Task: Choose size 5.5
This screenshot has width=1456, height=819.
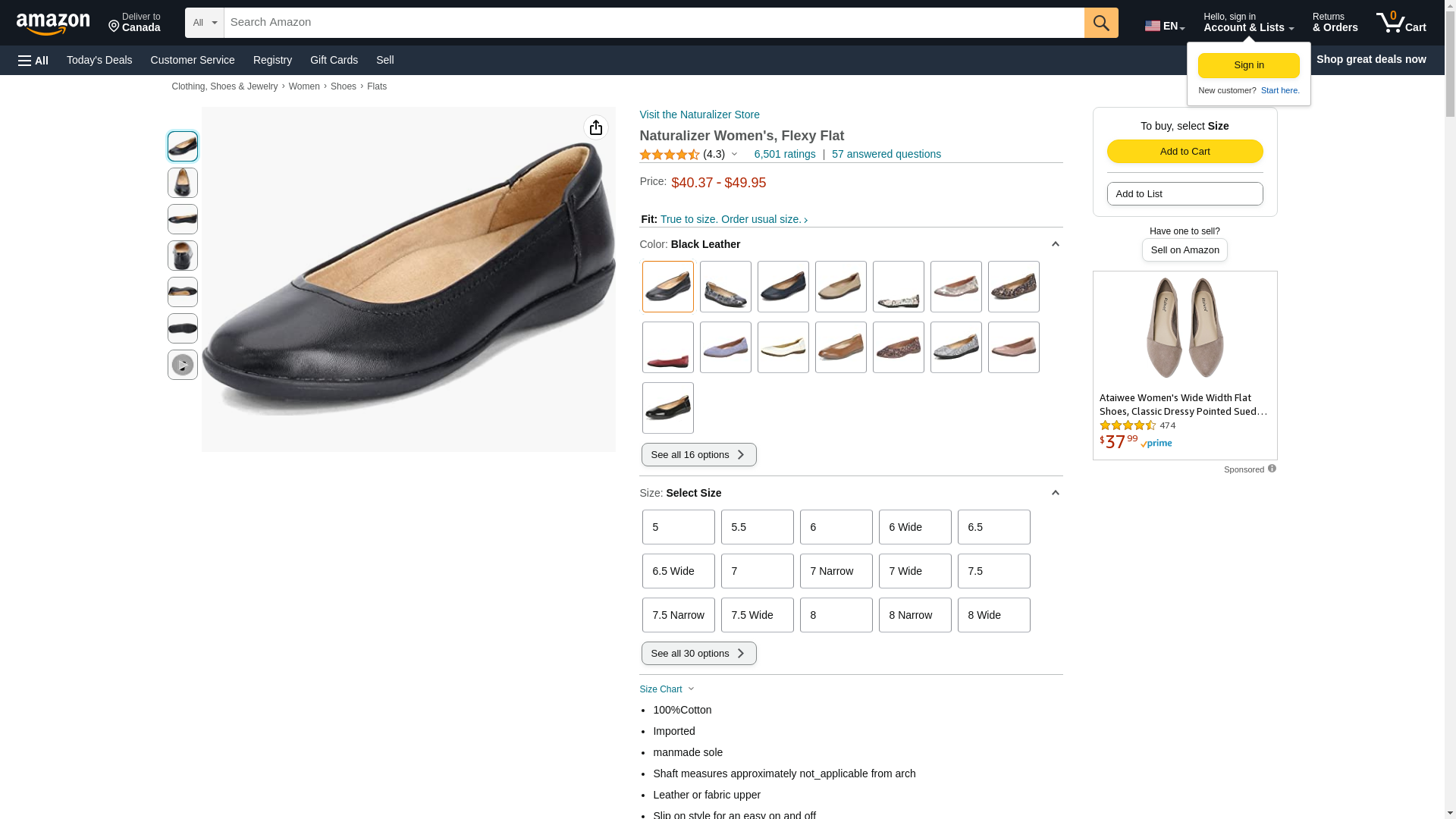Action: click(x=758, y=527)
